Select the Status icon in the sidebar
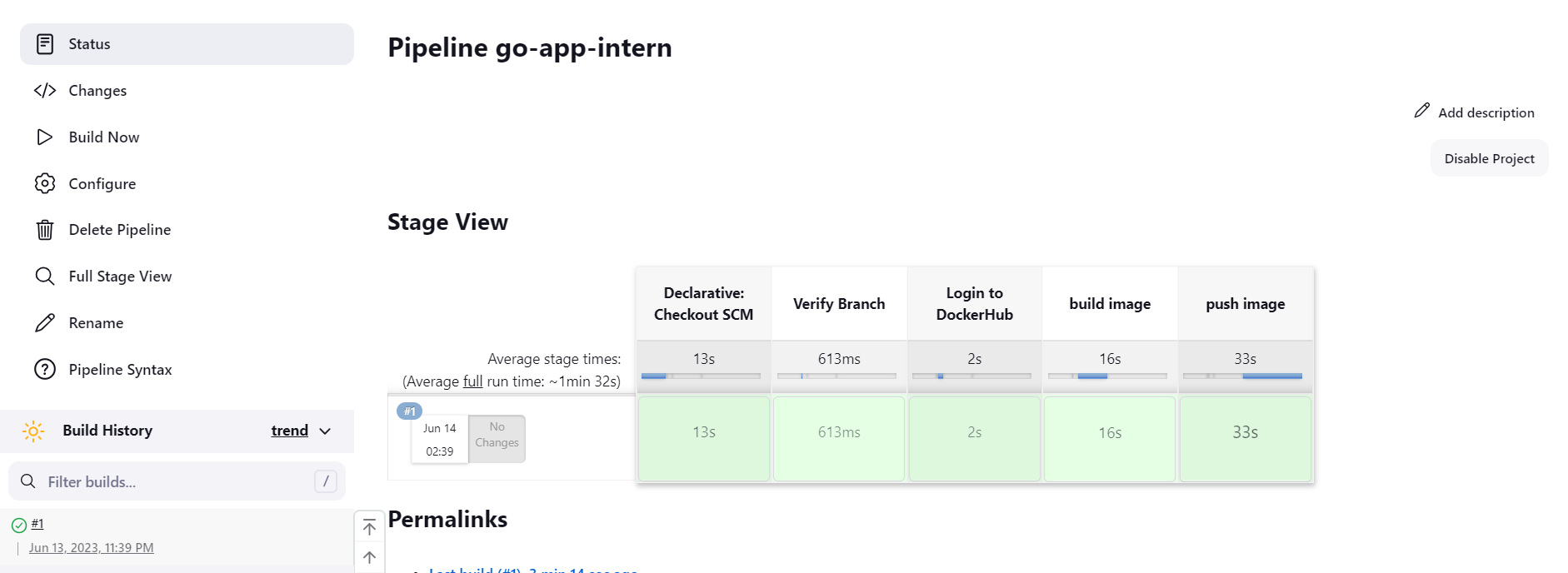This screenshot has width=1568, height=573. 44,43
